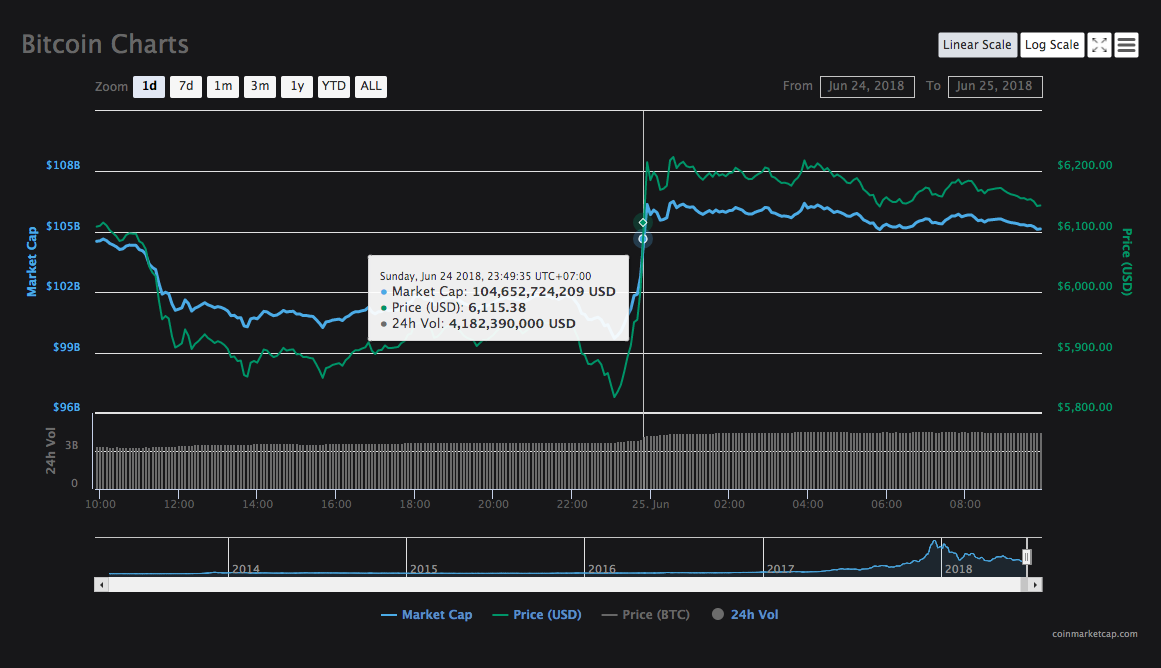This screenshot has width=1161, height=668.
Task: Click the 3B volume axis label
Action: coord(72,446)
